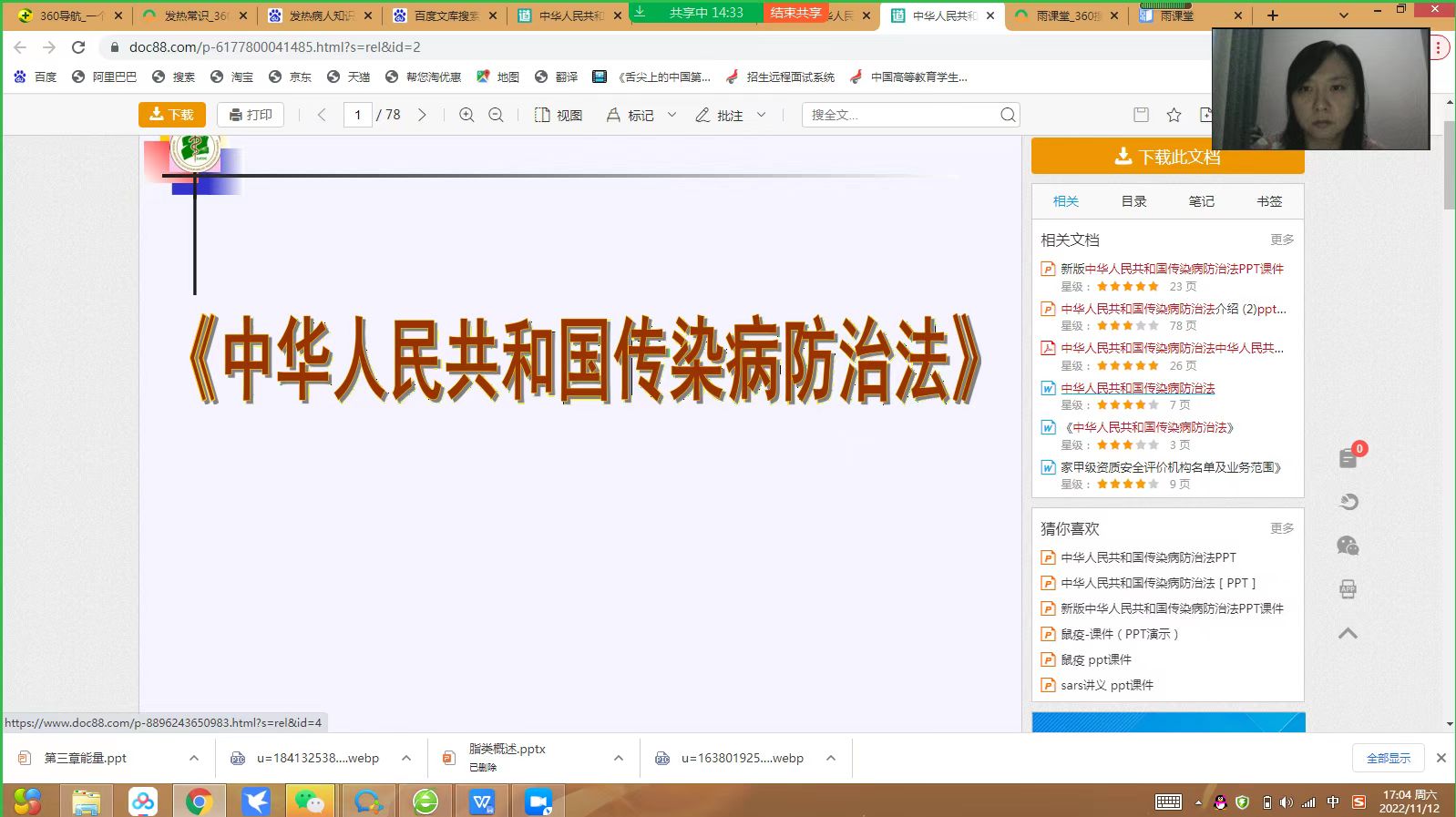The width and height of the screenshot is (1456, 817).
Task: Zoom out with the magnifier minus icon
Action: point(496,115)
